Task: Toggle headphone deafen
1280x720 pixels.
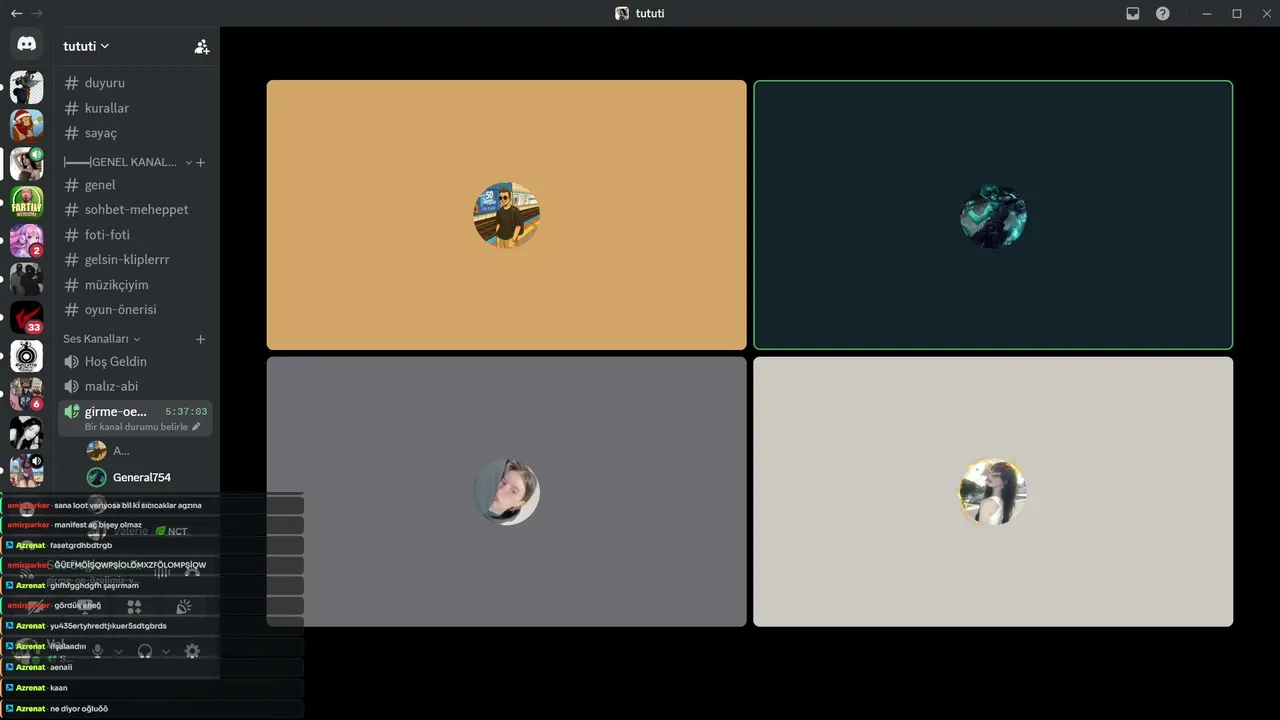Action: [x=145, y=651]
